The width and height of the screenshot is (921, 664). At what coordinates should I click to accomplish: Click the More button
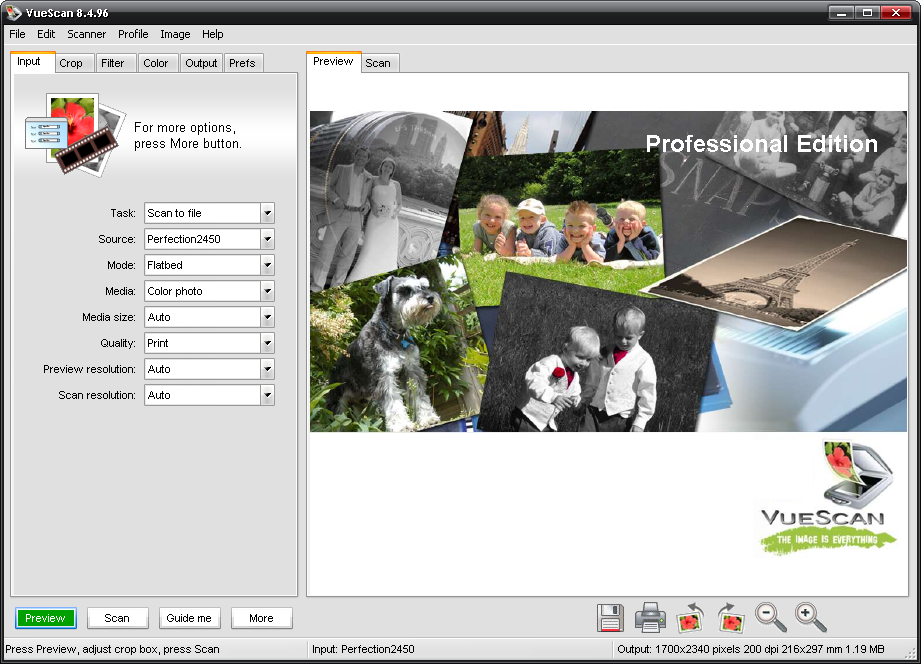coord(261,618)
